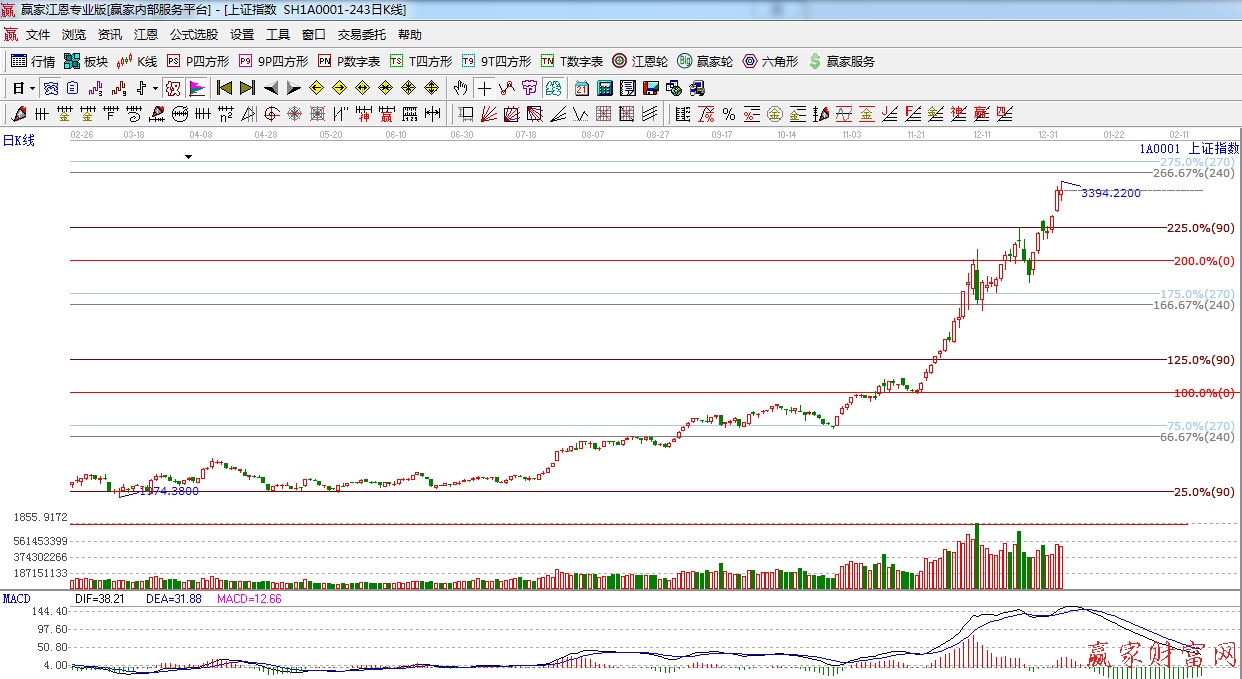Toggle the crosshair cursor button
This screenshot has height=679, width=1242.
pos(484,88)
